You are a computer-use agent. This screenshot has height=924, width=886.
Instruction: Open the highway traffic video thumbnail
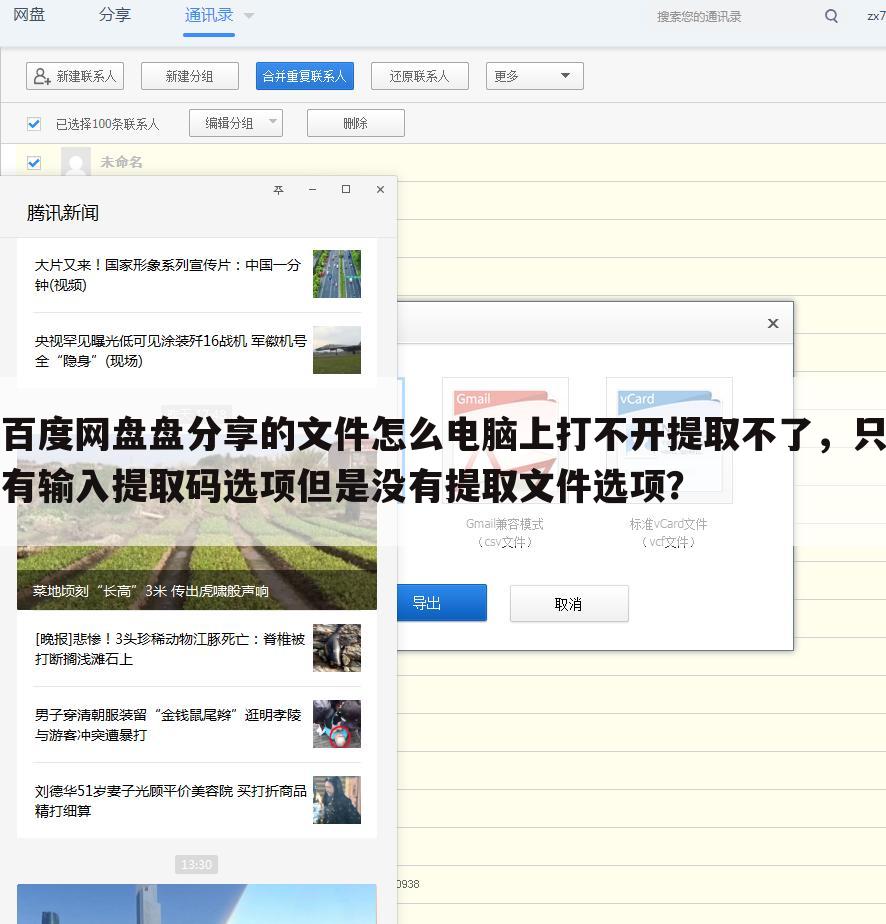tap(337, 274)
